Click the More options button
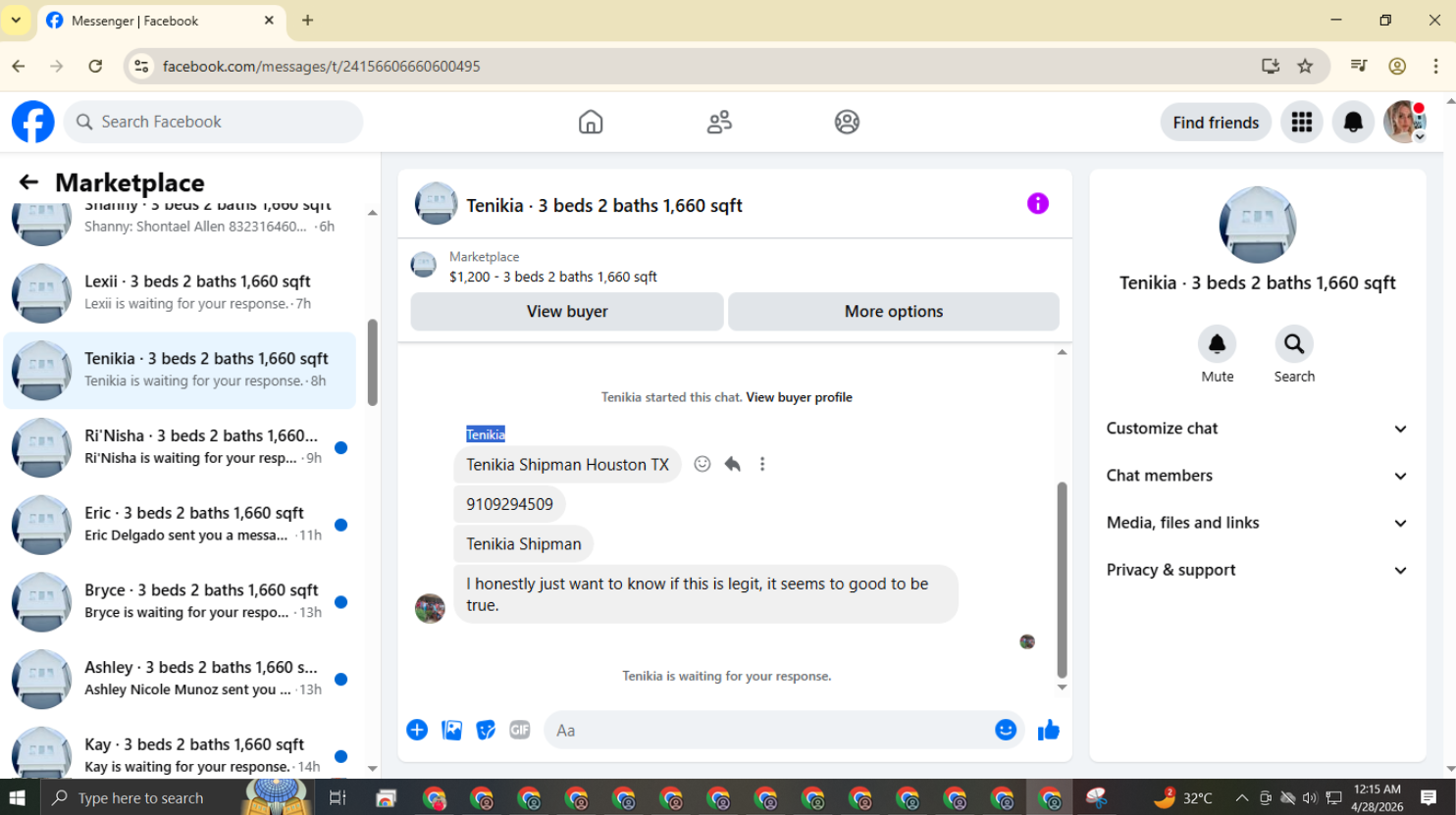This screenshot has height=815, width=1456. tap(894, 311)
